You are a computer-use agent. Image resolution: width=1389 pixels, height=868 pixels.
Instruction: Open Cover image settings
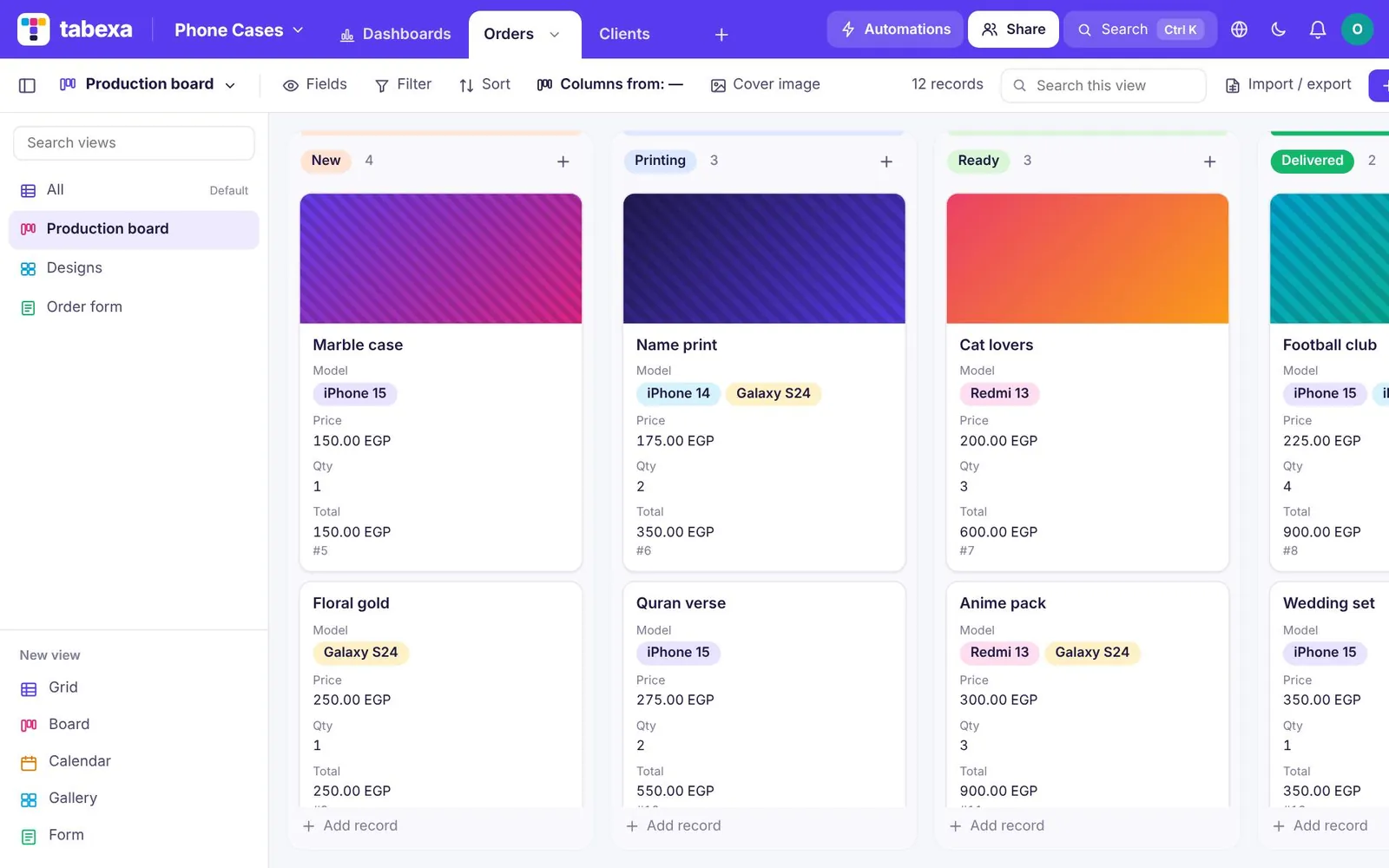pyautogui.click(x=765, y=84)
